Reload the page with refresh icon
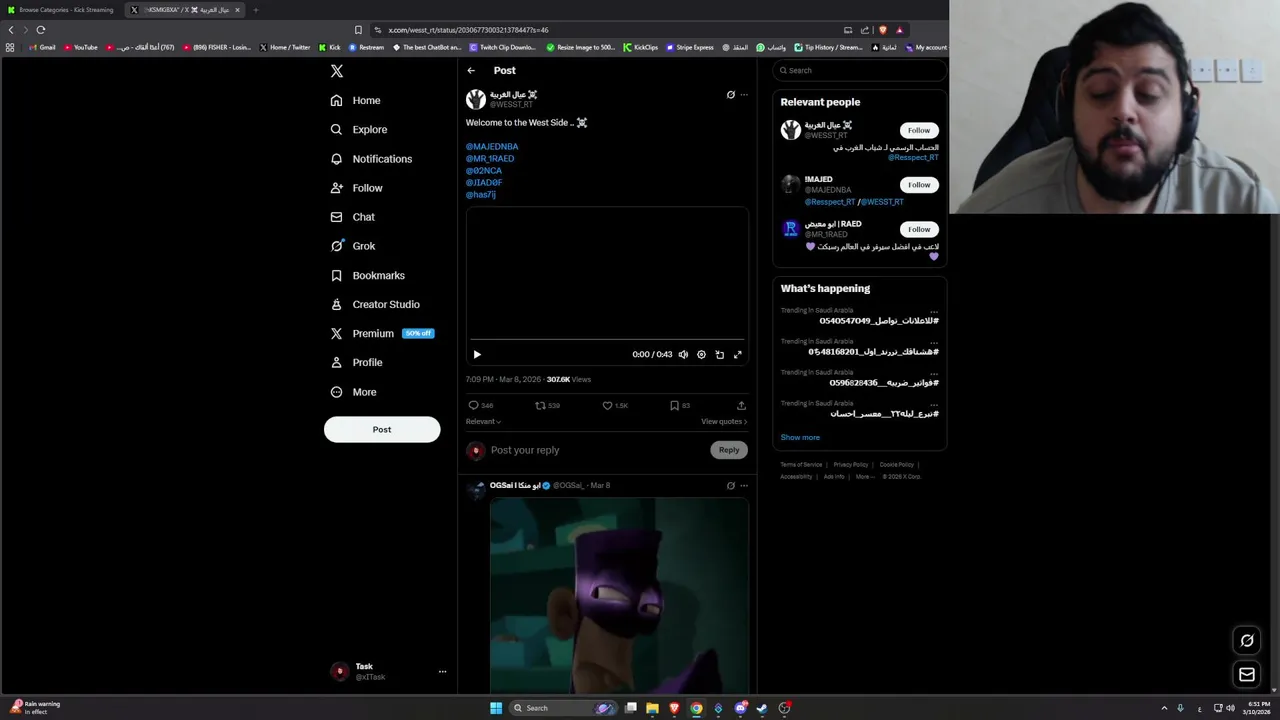This screenshot has width=1280, height=720. [41, 30]
